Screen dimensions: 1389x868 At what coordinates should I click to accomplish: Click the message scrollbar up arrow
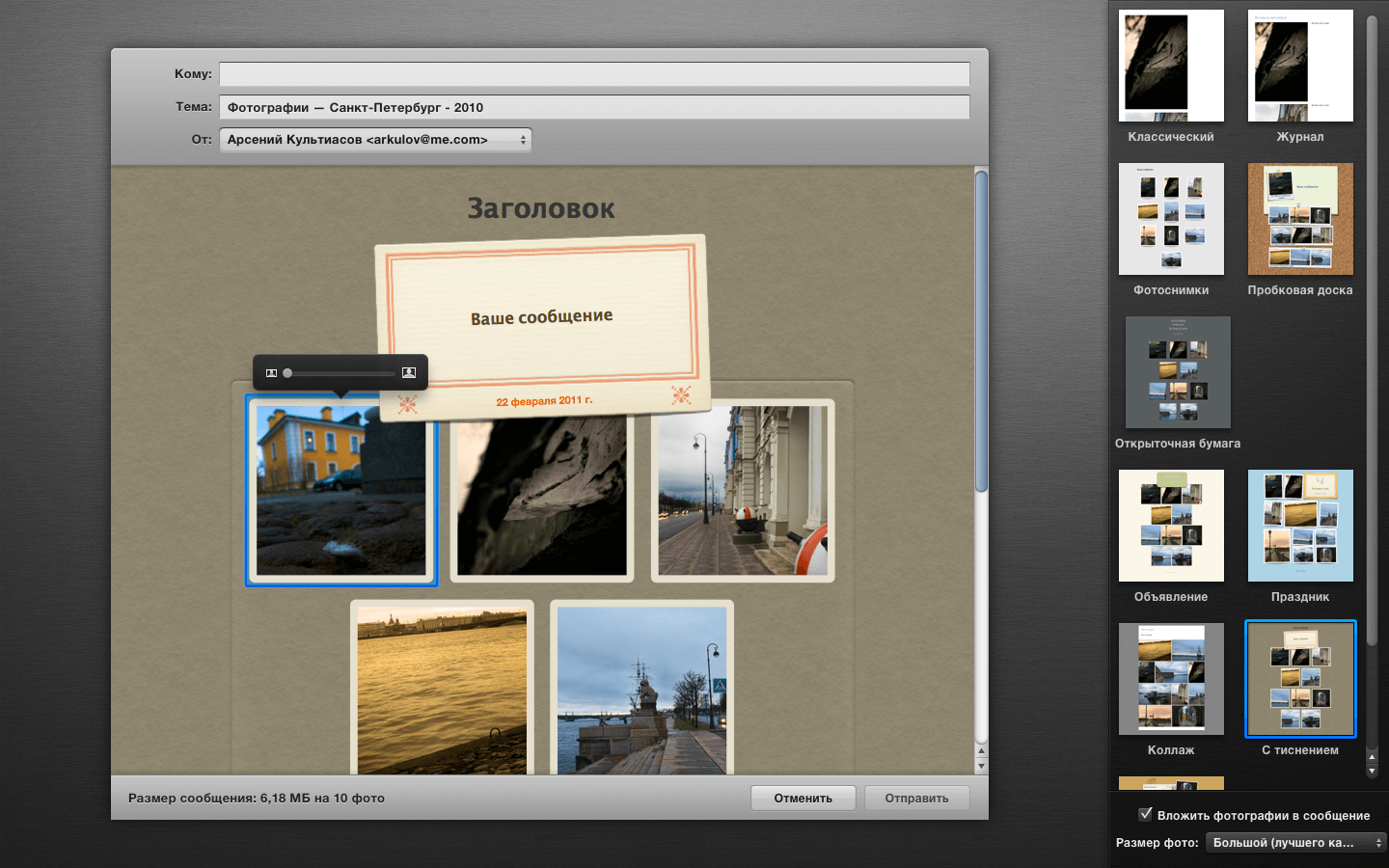(982, 750)
